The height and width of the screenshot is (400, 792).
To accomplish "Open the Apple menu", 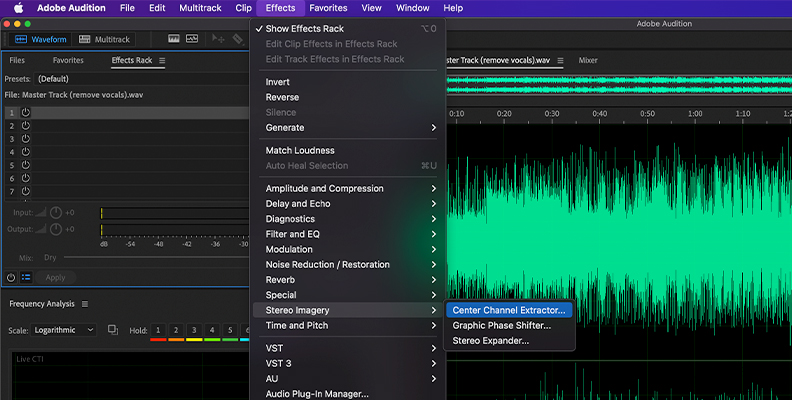I will coord(18,8).
